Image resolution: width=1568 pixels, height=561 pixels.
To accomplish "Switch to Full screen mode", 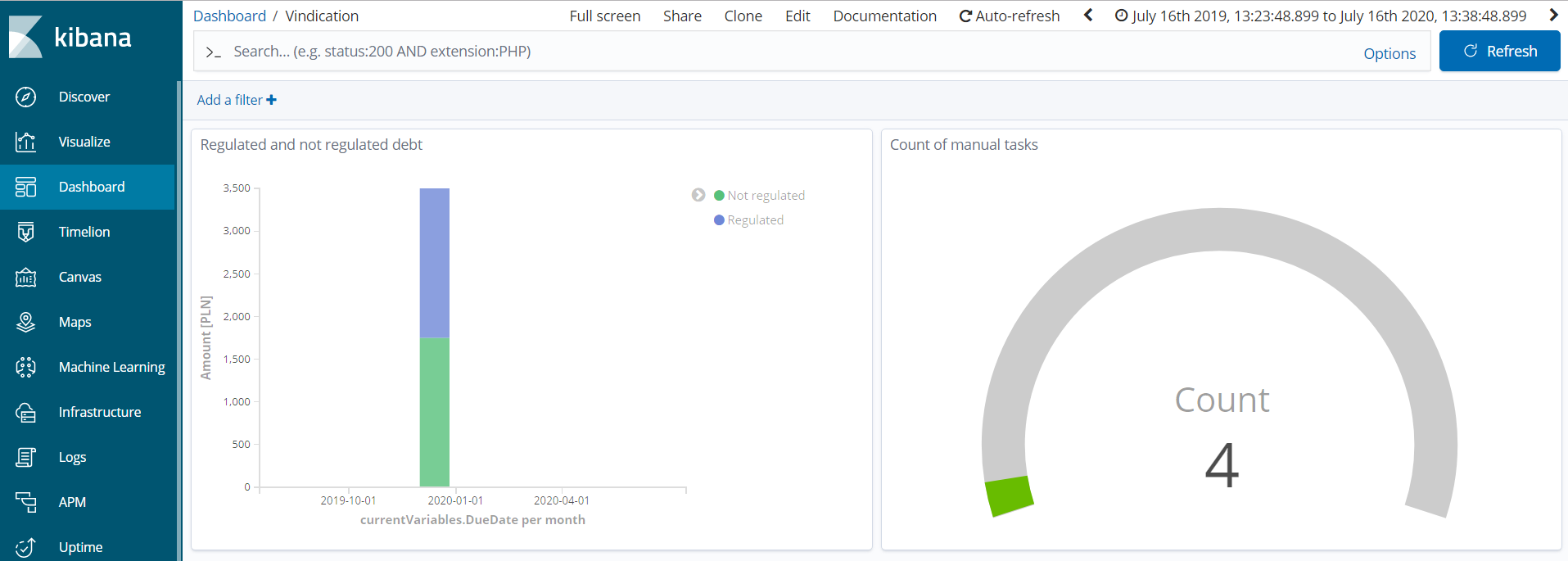I will click(x=605, y=16).
